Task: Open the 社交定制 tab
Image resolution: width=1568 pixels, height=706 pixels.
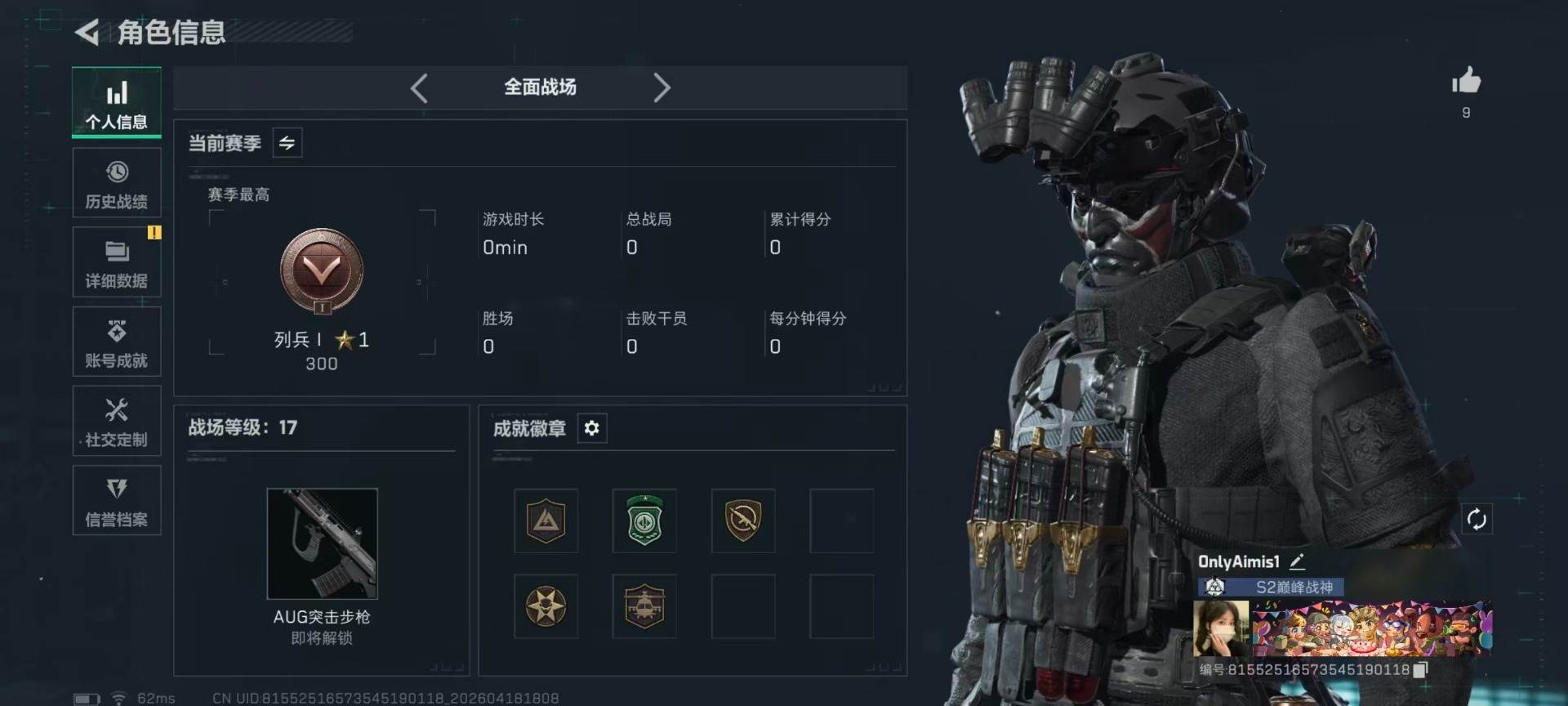Action: 117,422
